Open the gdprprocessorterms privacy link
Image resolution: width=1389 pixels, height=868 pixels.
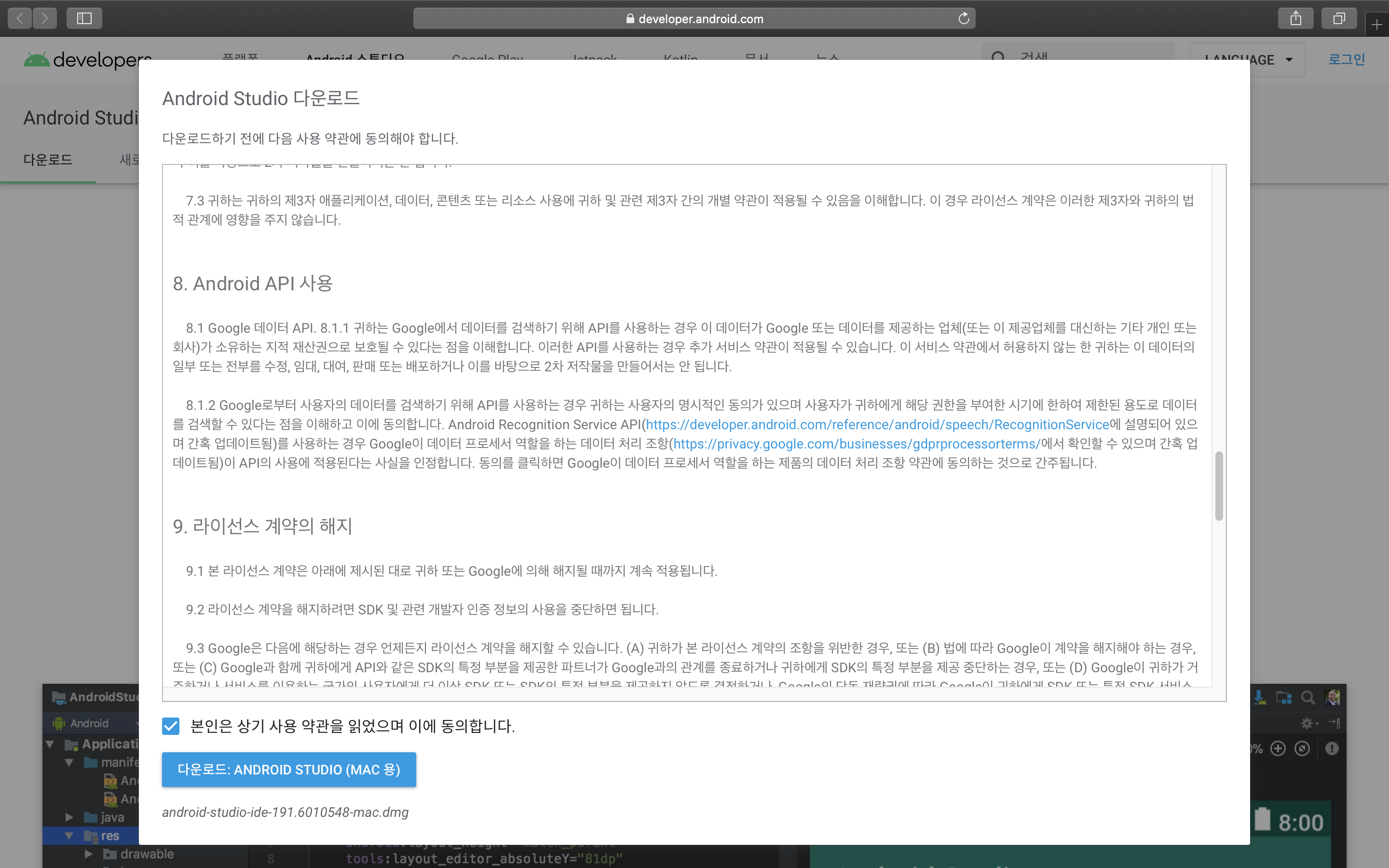[x=857, y=444]
